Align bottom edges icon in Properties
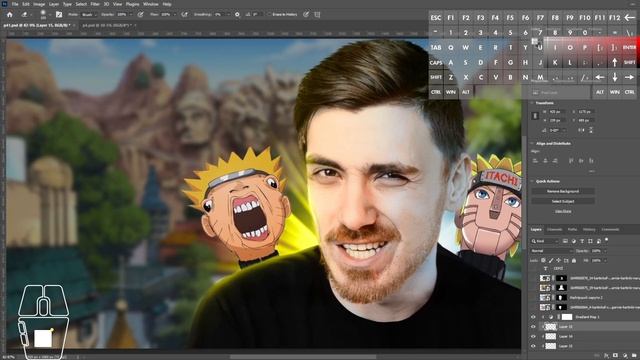 tap(591, 161)
